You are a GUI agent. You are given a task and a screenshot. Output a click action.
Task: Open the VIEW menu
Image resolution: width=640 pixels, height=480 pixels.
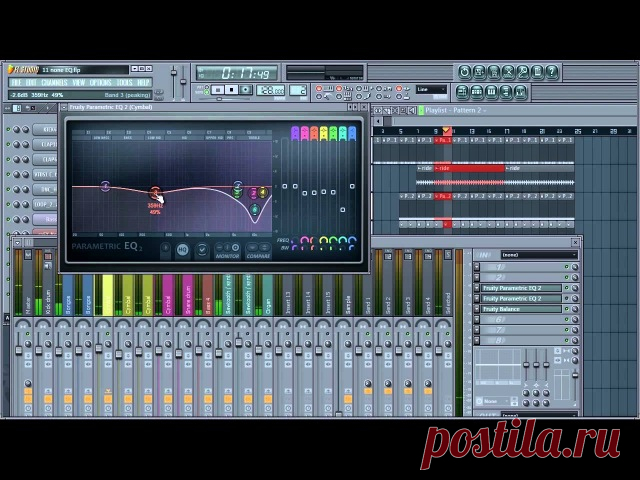pos(78,82)
